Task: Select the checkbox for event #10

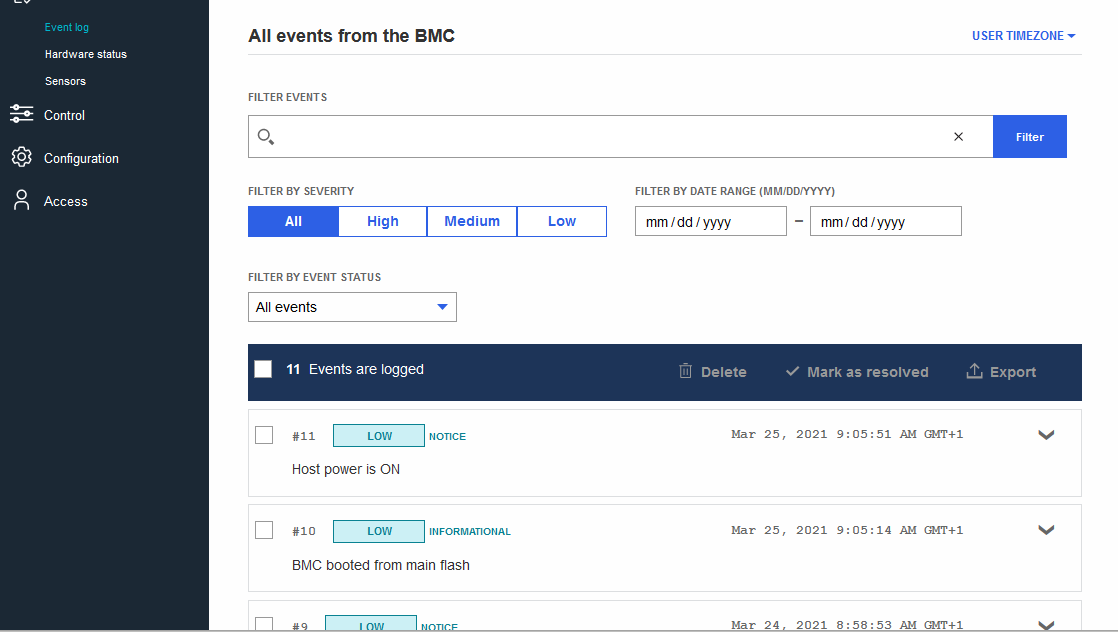Action: tap(264, 531)
